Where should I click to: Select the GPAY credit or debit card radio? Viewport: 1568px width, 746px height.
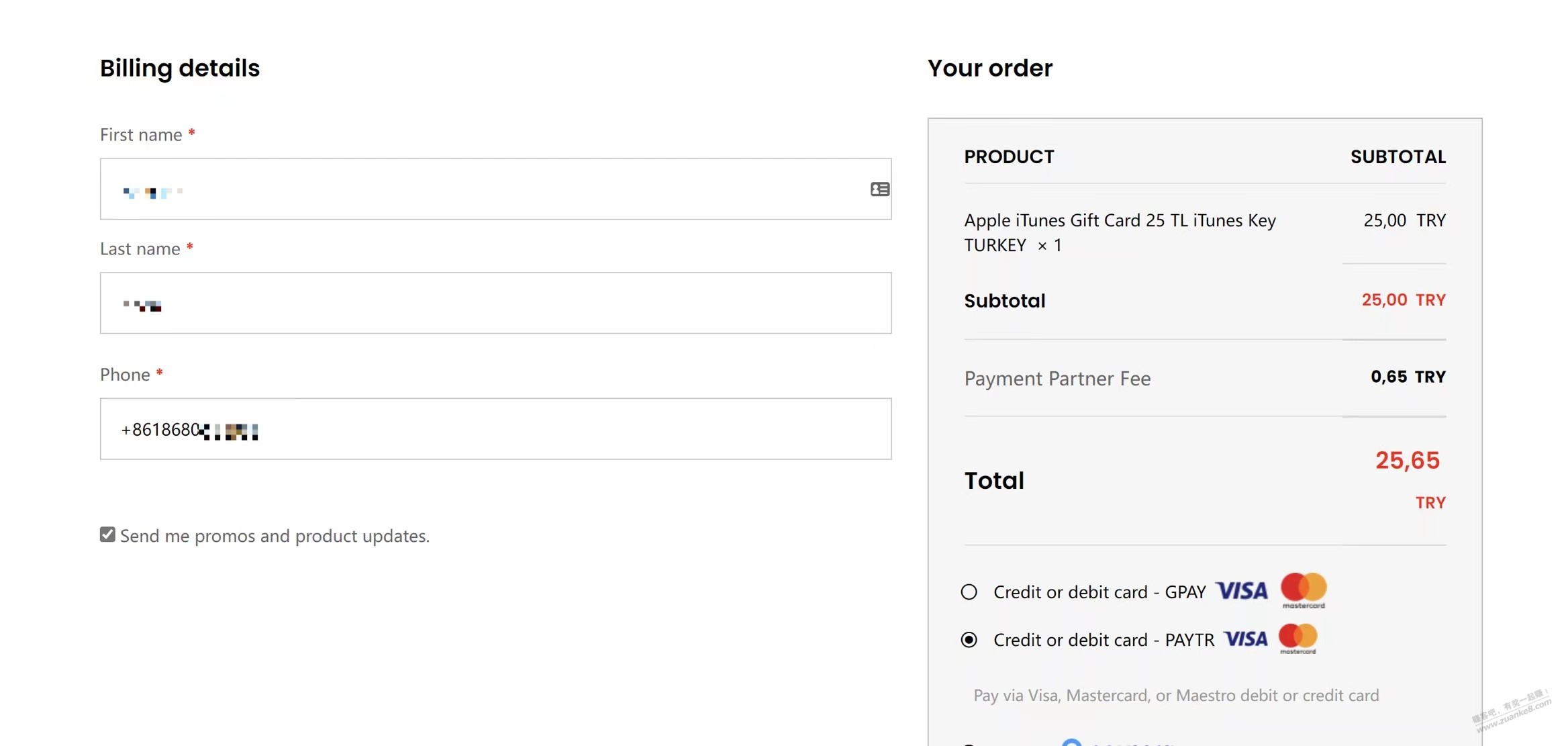point(969,592)
